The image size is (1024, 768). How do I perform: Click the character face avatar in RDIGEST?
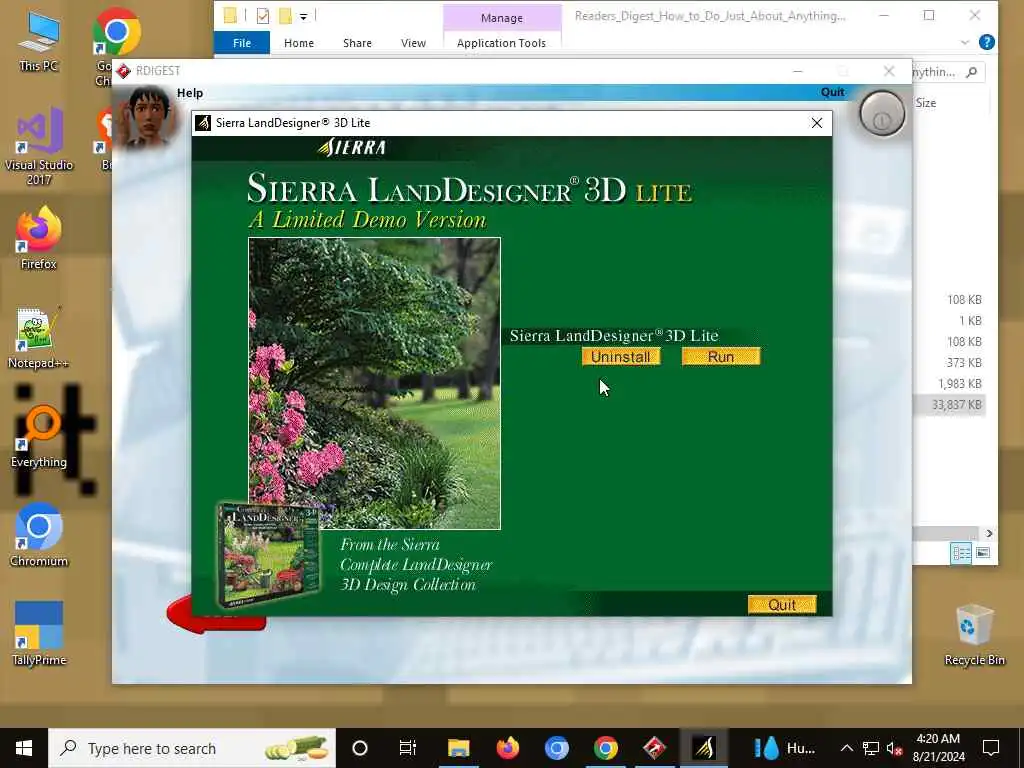[x=149, y=116]
